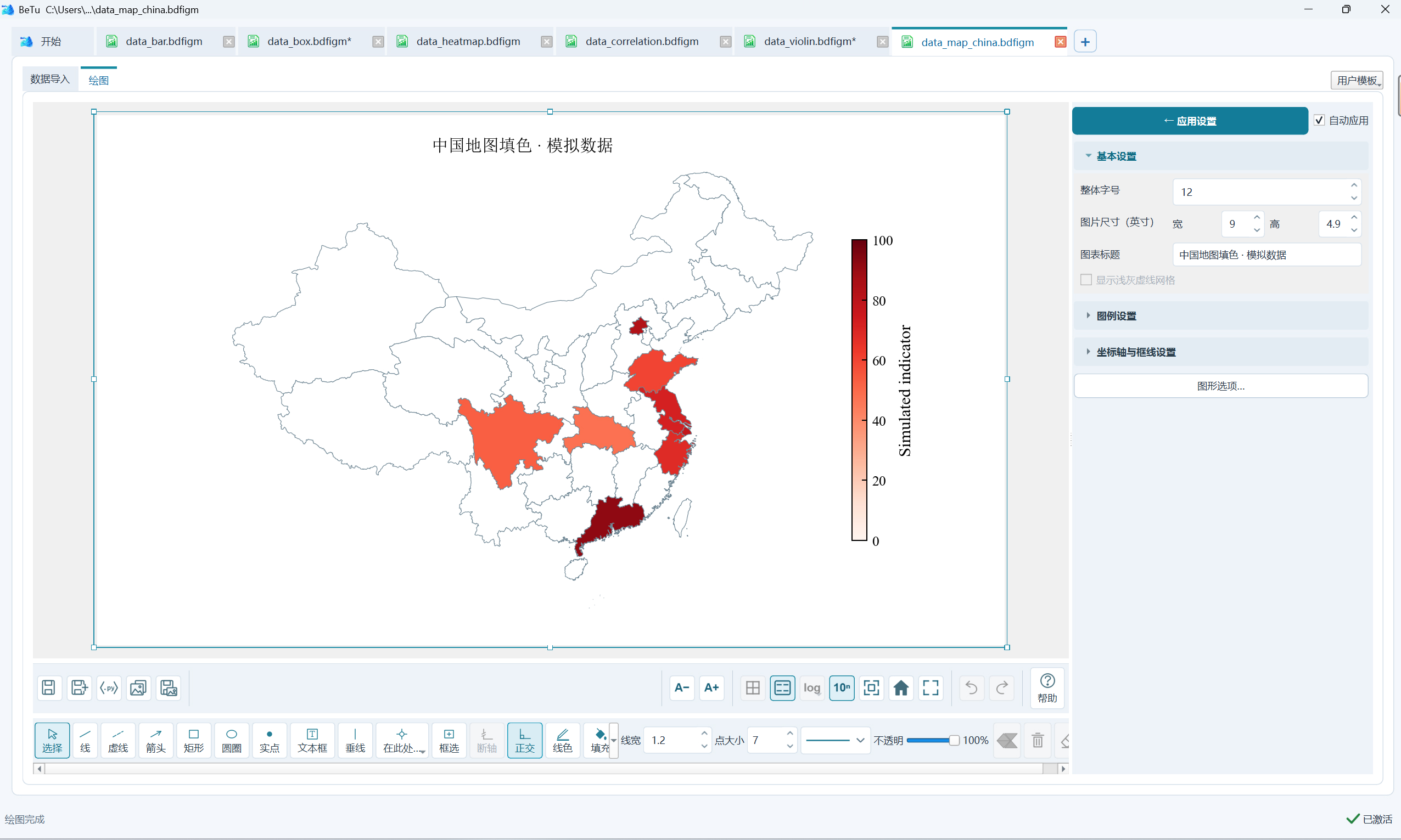
Task: Click the trash delete icon
Action: (x=1038, y=740)
